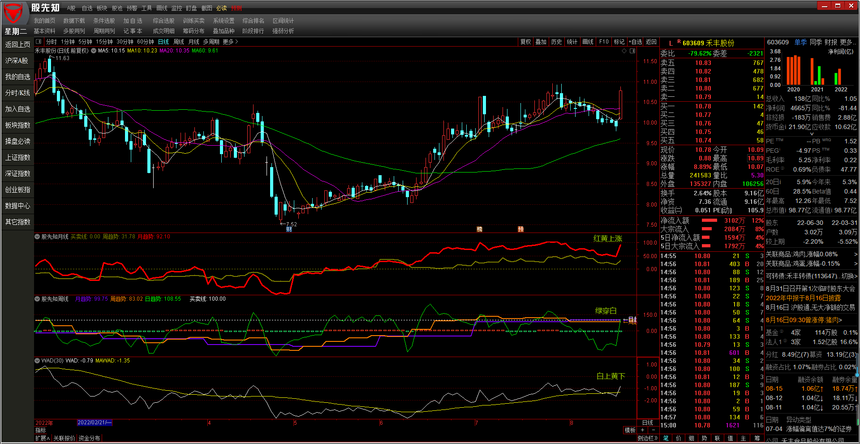The height and width of the screenshot is (444, 860).
Task: Select the 单季 tab in financial panel
Action: coord(800,42)
